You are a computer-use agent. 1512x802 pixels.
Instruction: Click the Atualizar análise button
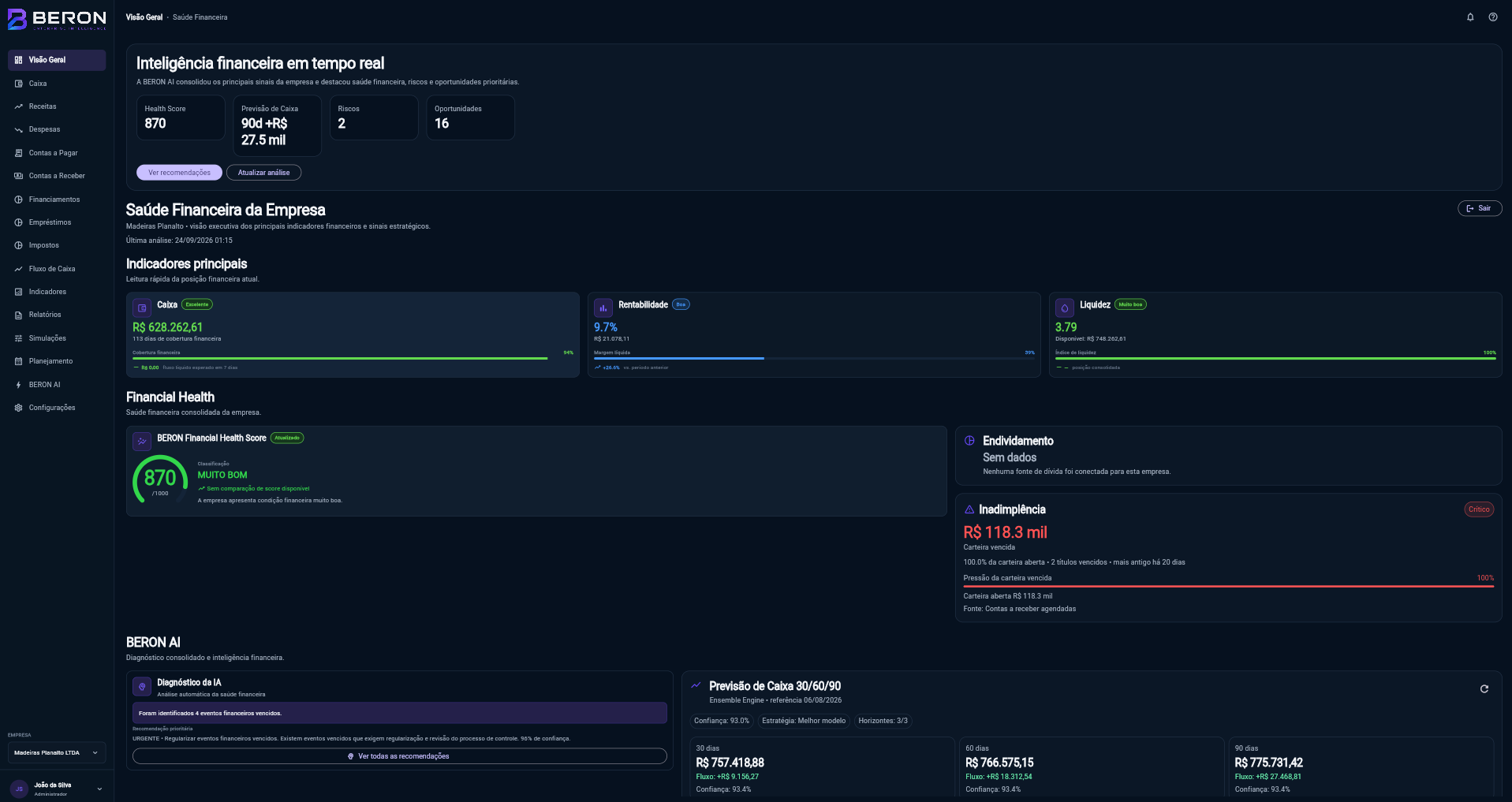tap(263, 172)
